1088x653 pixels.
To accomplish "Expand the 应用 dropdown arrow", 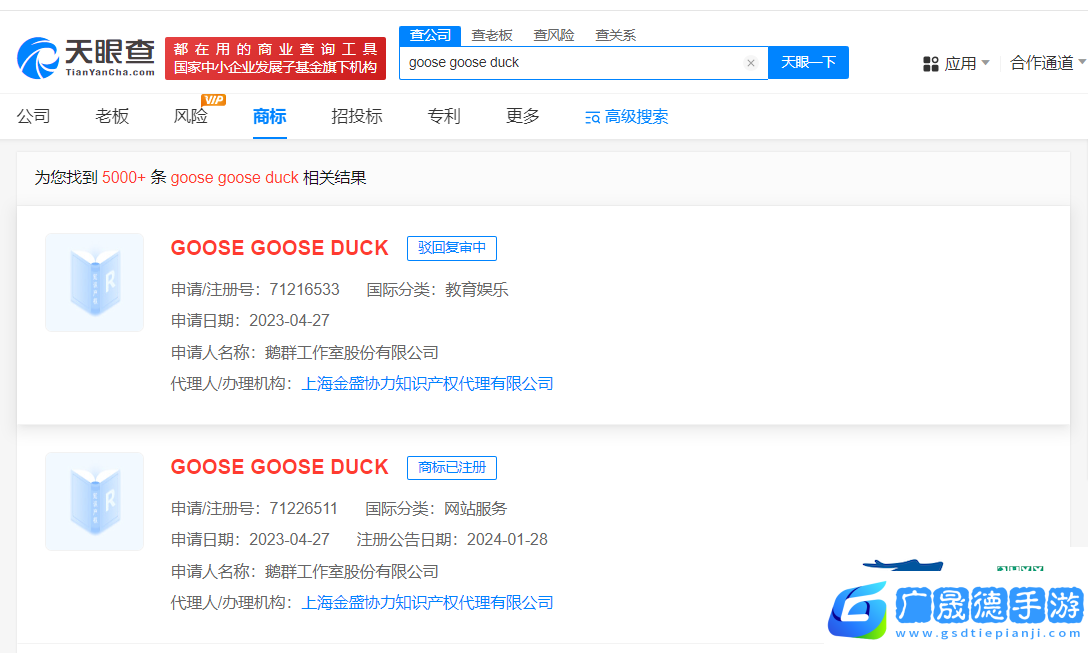I will point(985,63).
